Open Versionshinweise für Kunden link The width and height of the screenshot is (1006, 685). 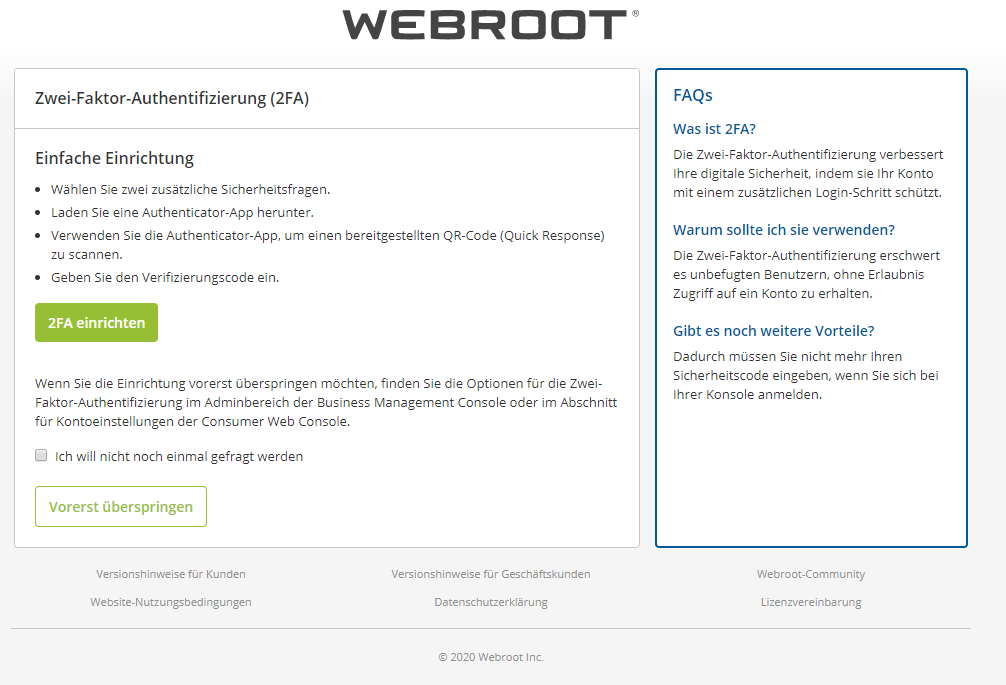click(171, 574)
